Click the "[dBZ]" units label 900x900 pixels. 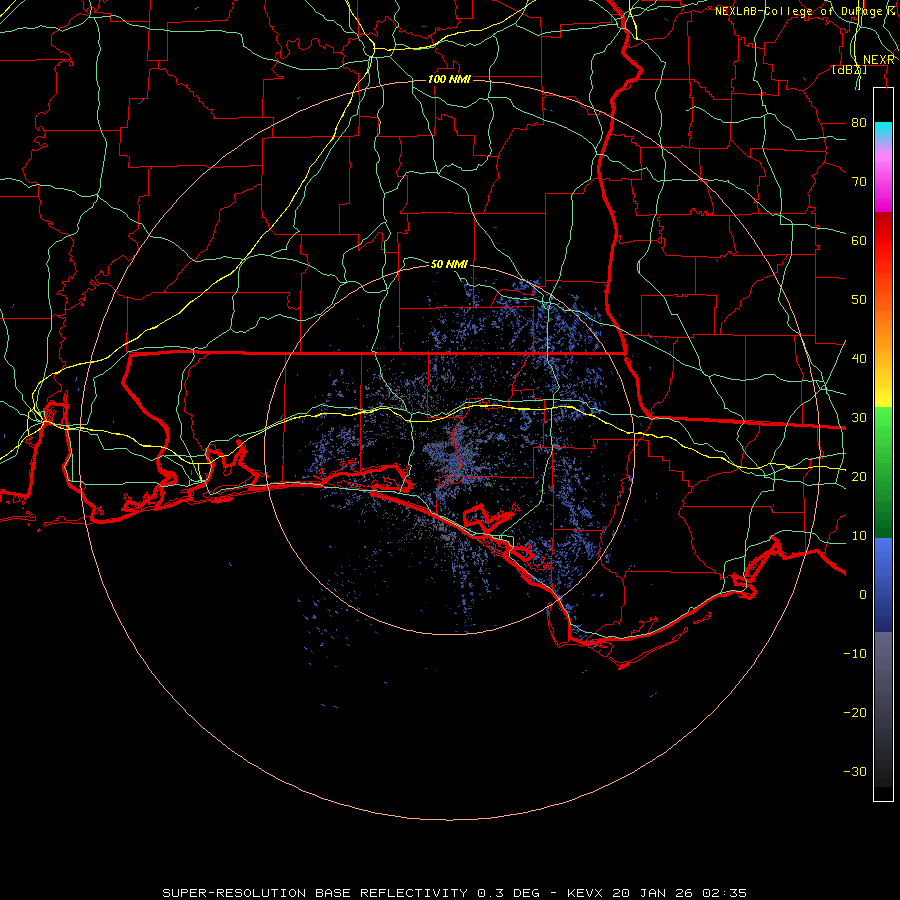tap(849, 70)
